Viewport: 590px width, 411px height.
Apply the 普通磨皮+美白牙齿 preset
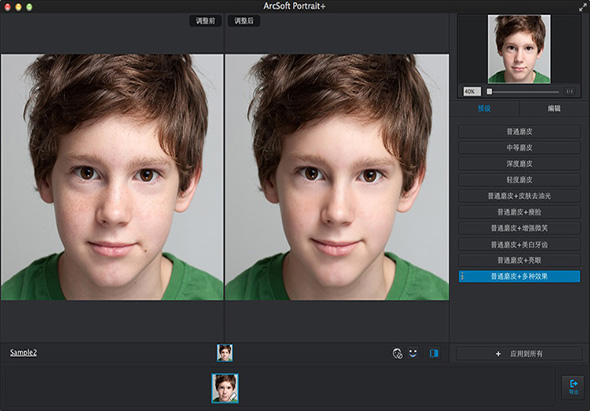519,245
